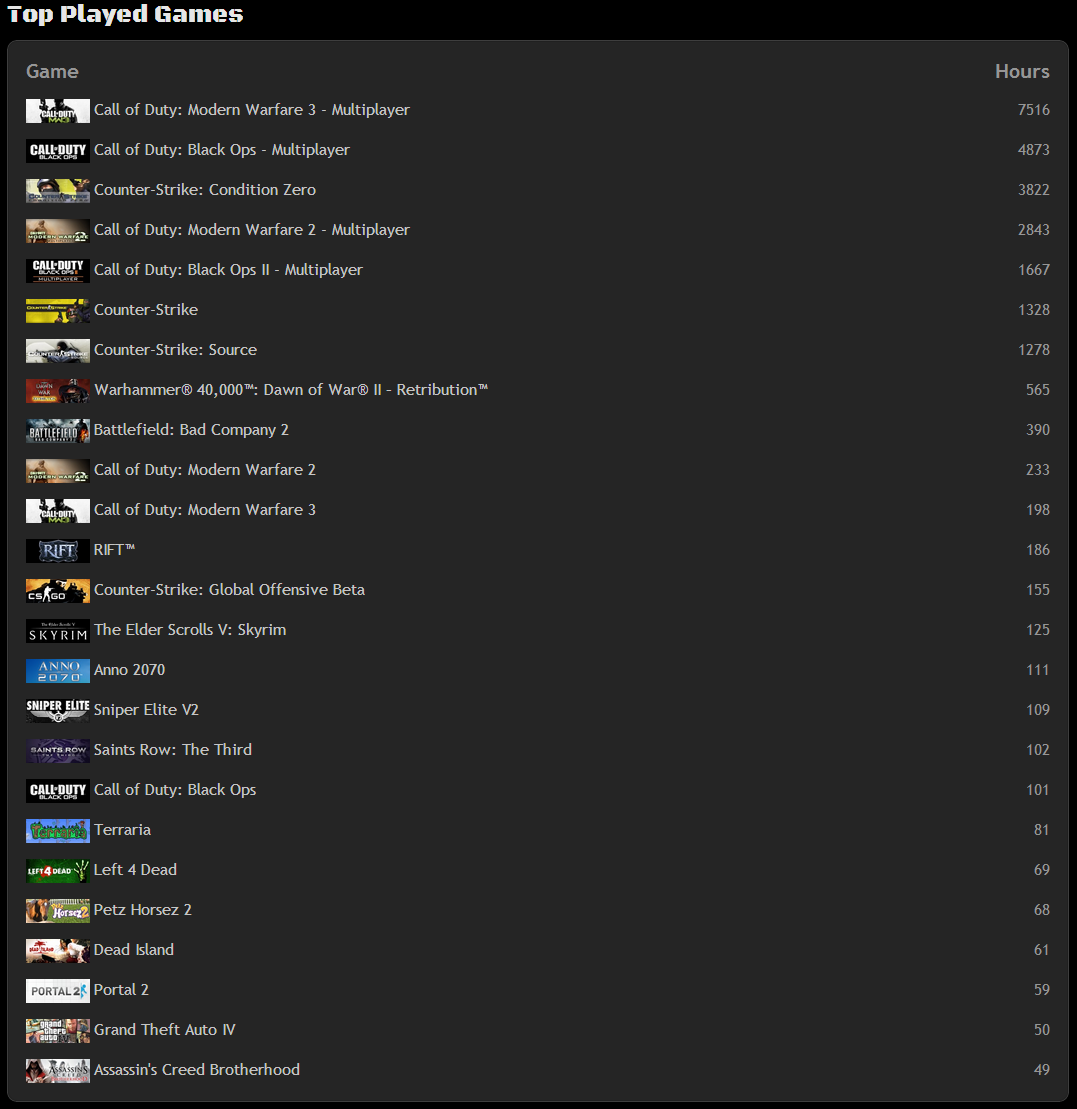Click the Counter-Strike: Source thumbnail

[x=58, y=351]
